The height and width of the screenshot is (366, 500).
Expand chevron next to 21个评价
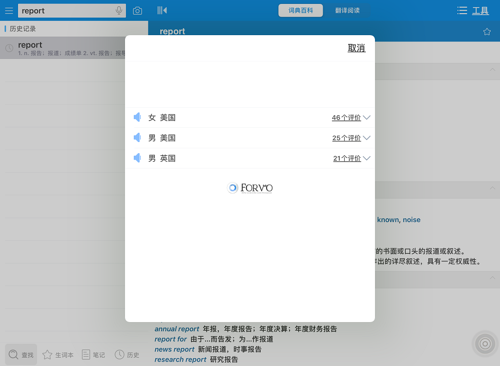tap(367, 158)
